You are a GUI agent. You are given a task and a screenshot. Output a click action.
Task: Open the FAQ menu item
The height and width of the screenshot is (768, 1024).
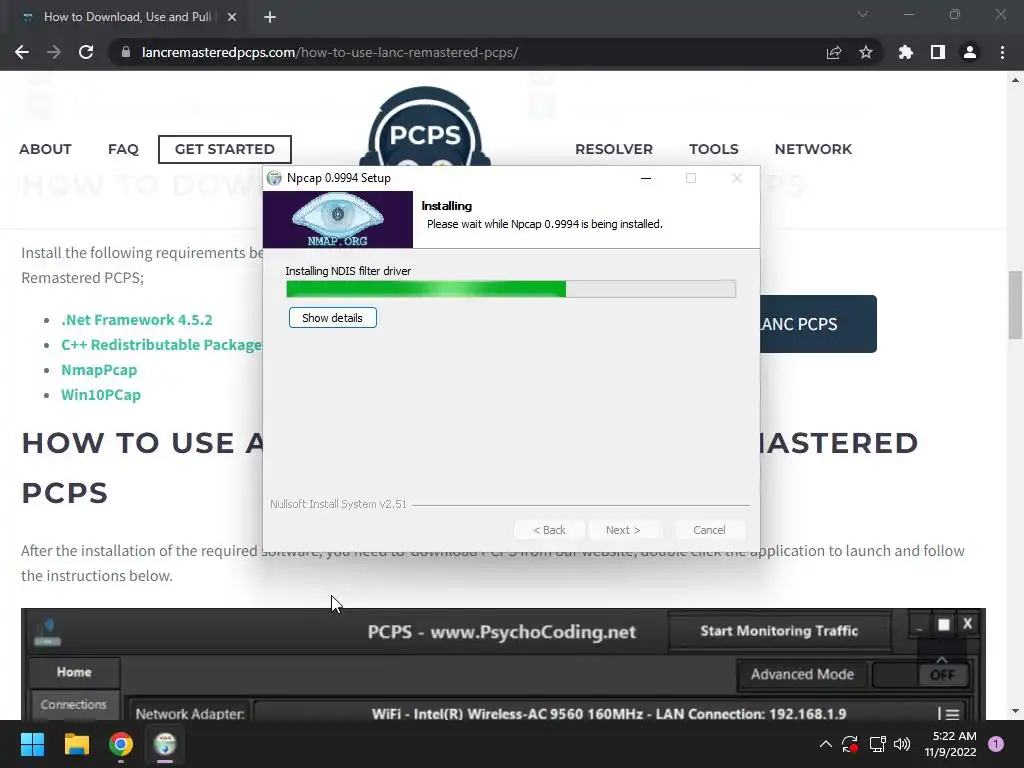[123, 149]
